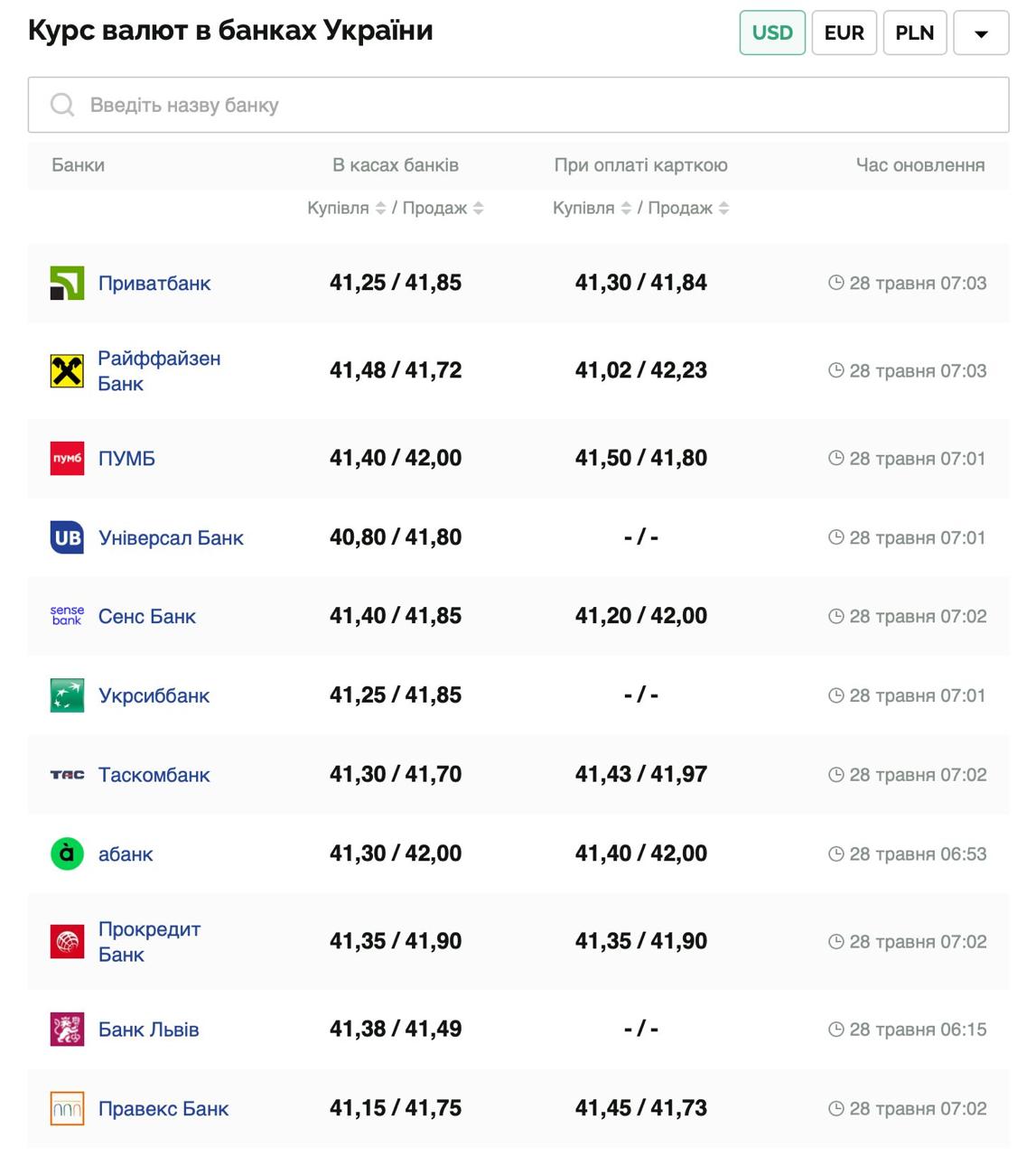Open the Прокредит Банк link

pos(149,942)
